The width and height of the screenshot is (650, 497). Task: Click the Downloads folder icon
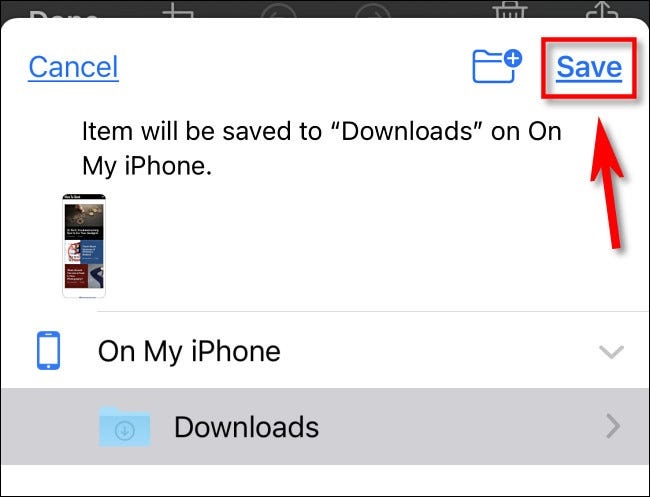coord(124,427)
